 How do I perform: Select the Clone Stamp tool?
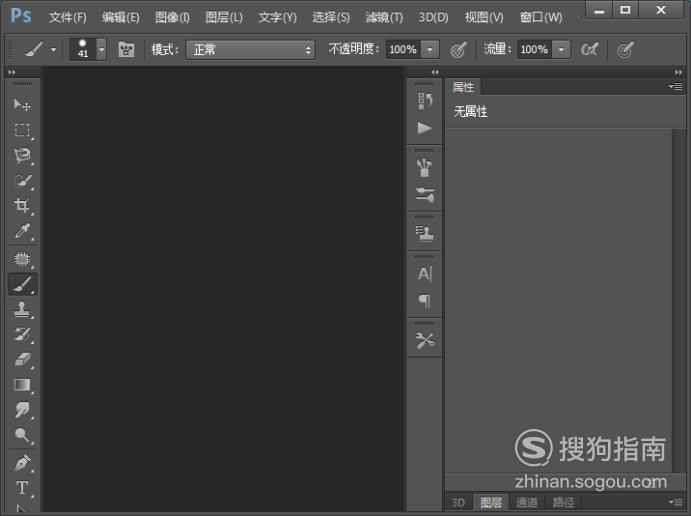click(22, 309)
